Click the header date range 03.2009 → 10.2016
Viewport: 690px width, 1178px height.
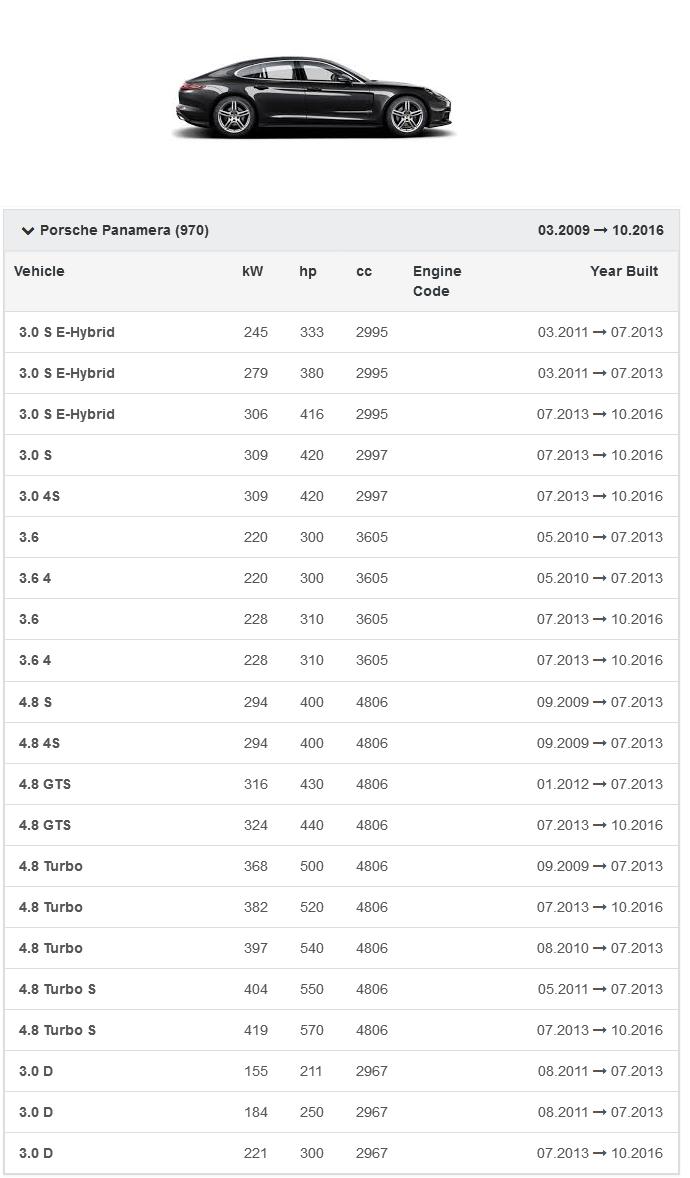[600, 230]
